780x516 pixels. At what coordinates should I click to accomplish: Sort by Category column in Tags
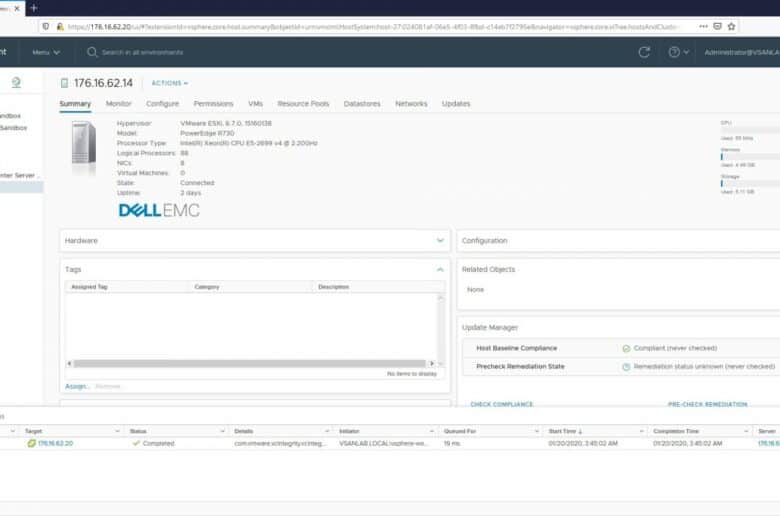[207, 287]
